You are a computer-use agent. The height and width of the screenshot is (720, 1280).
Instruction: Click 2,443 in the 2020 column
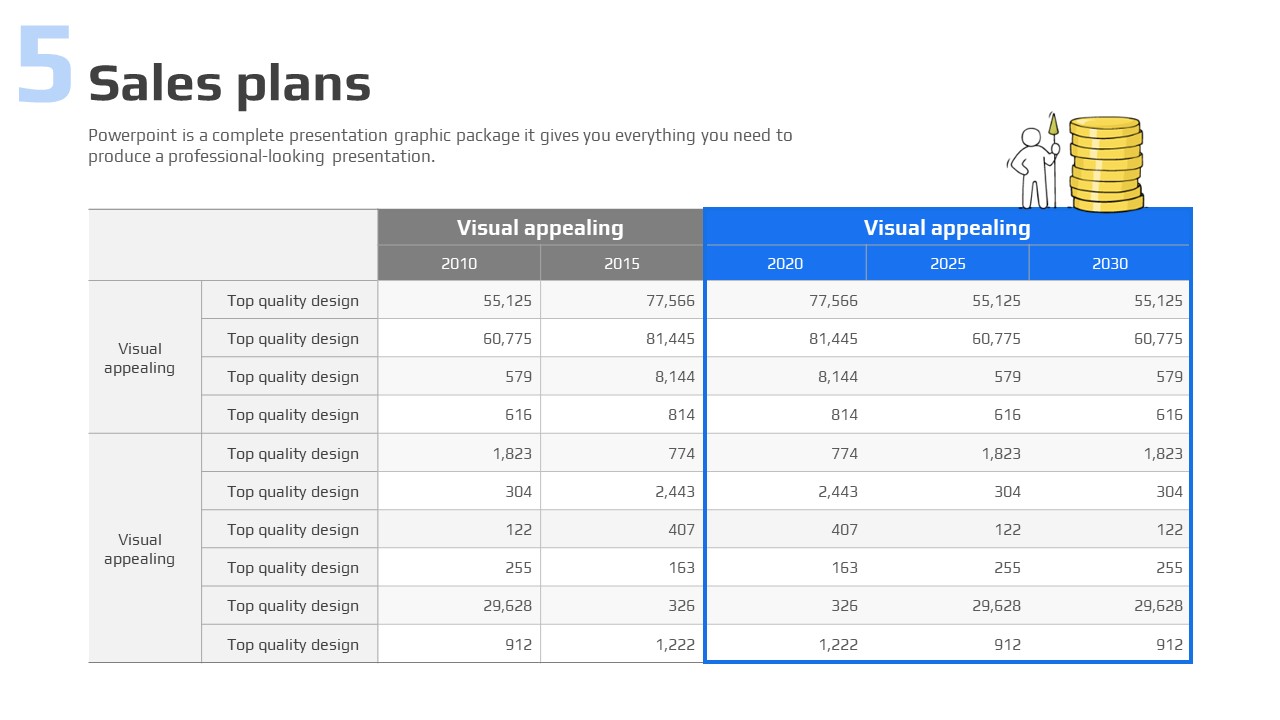838,491
